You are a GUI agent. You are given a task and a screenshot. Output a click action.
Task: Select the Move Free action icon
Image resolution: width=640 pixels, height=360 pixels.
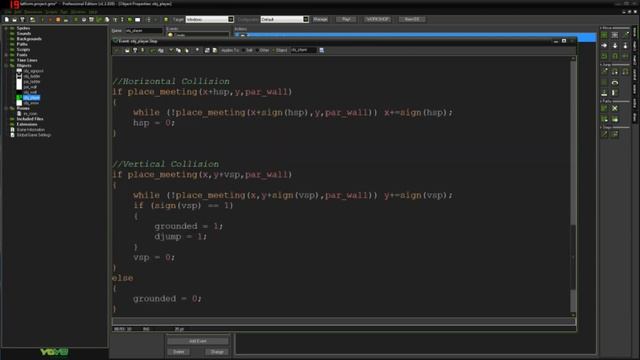pos(615,36)
